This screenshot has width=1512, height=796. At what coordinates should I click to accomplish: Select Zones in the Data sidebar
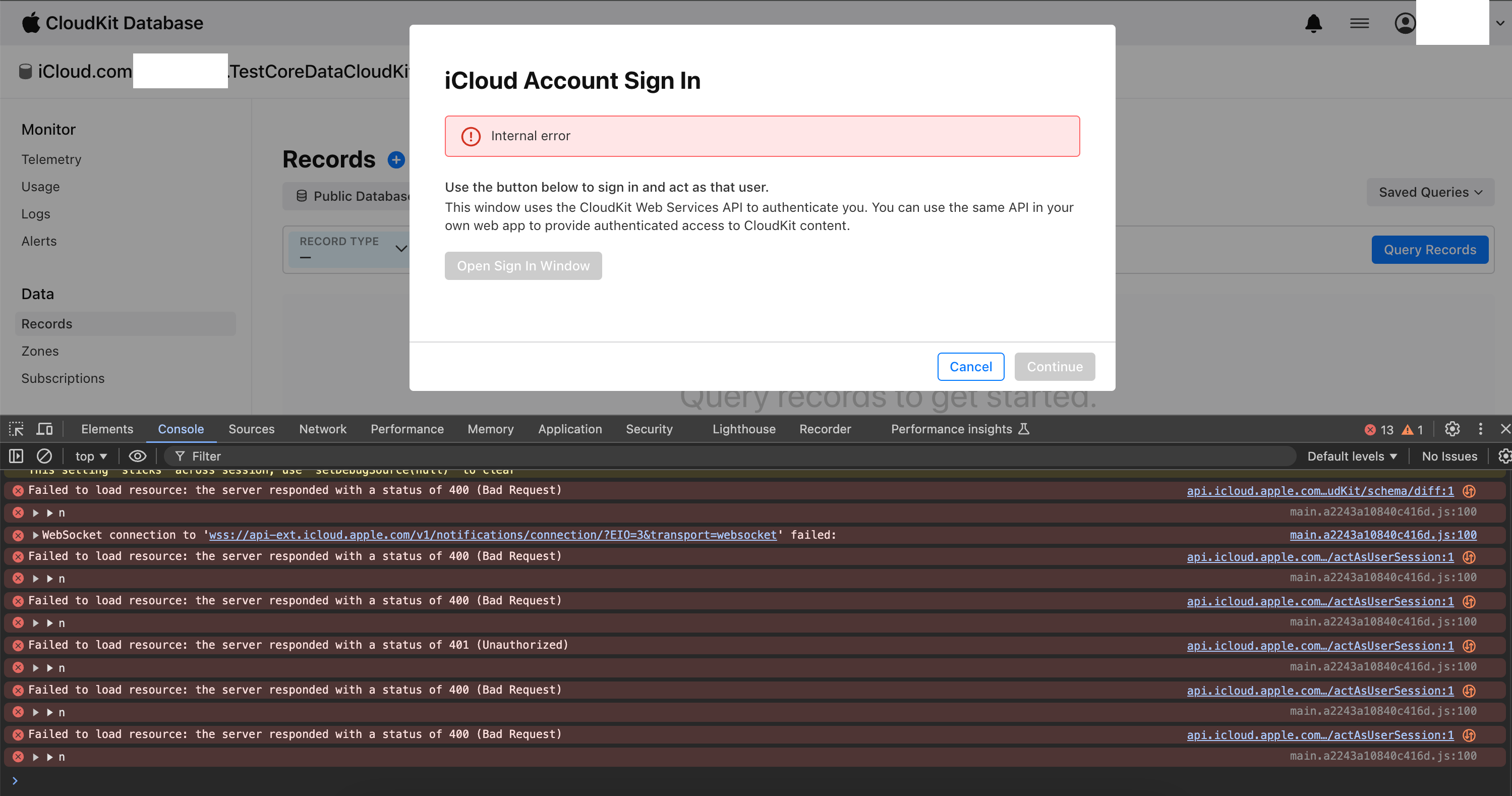click(40, 351)
